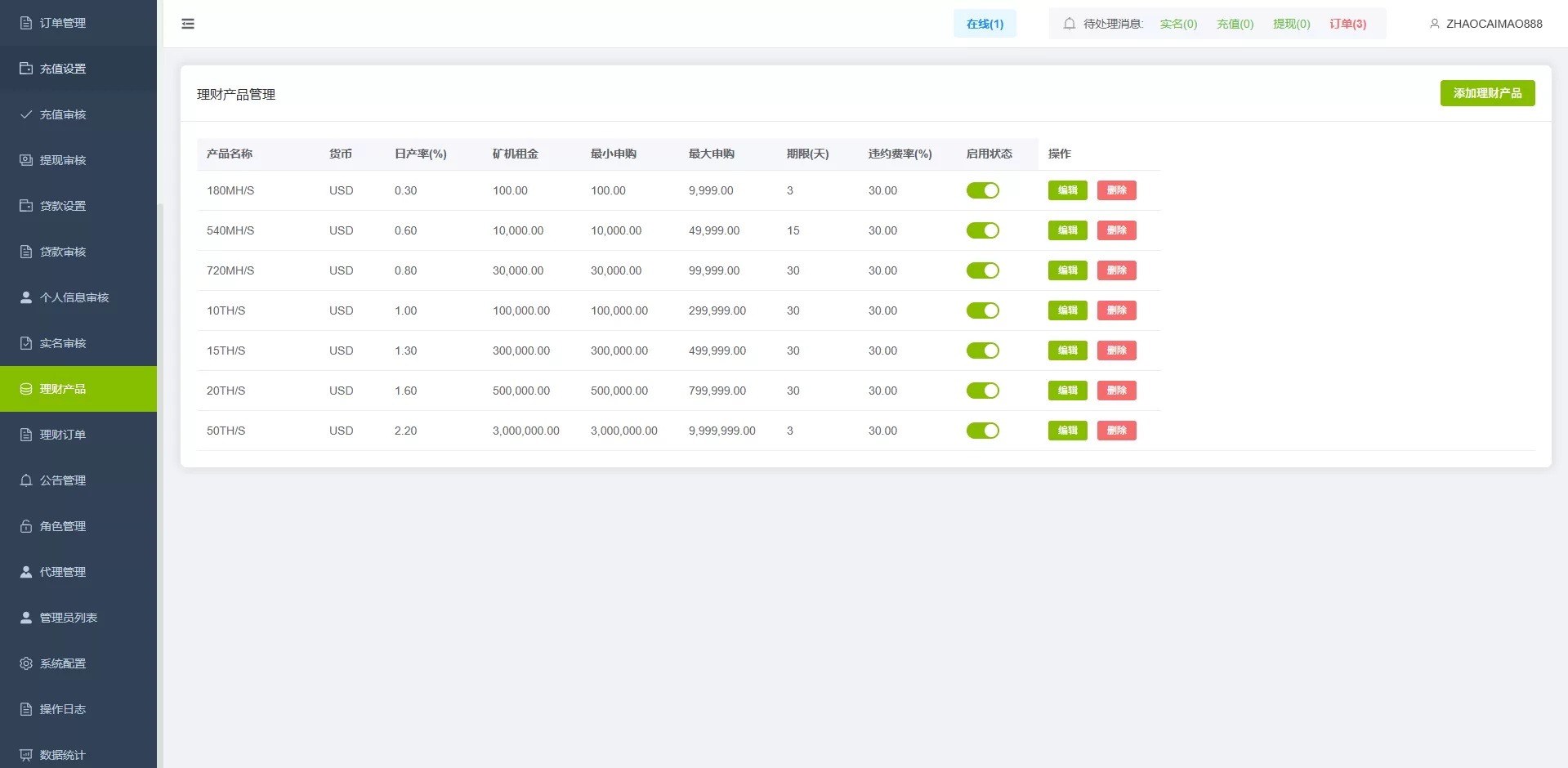Viewport: 1568px width, 768px height.
Task: Click the 充值审核 checkmark icon in sidebar
Action: tap(26, 114)
